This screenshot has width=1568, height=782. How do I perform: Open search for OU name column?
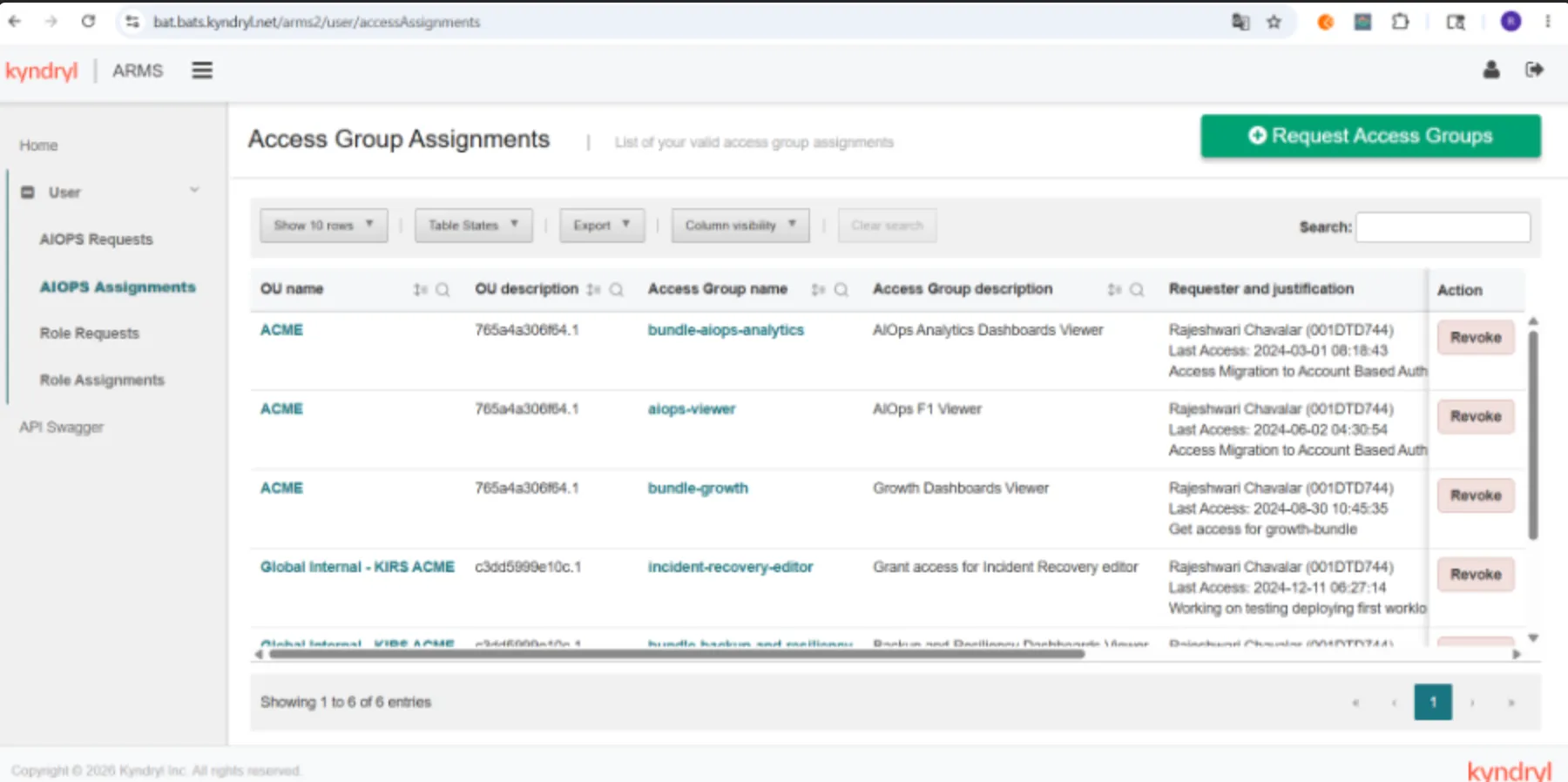pos(443,290)
